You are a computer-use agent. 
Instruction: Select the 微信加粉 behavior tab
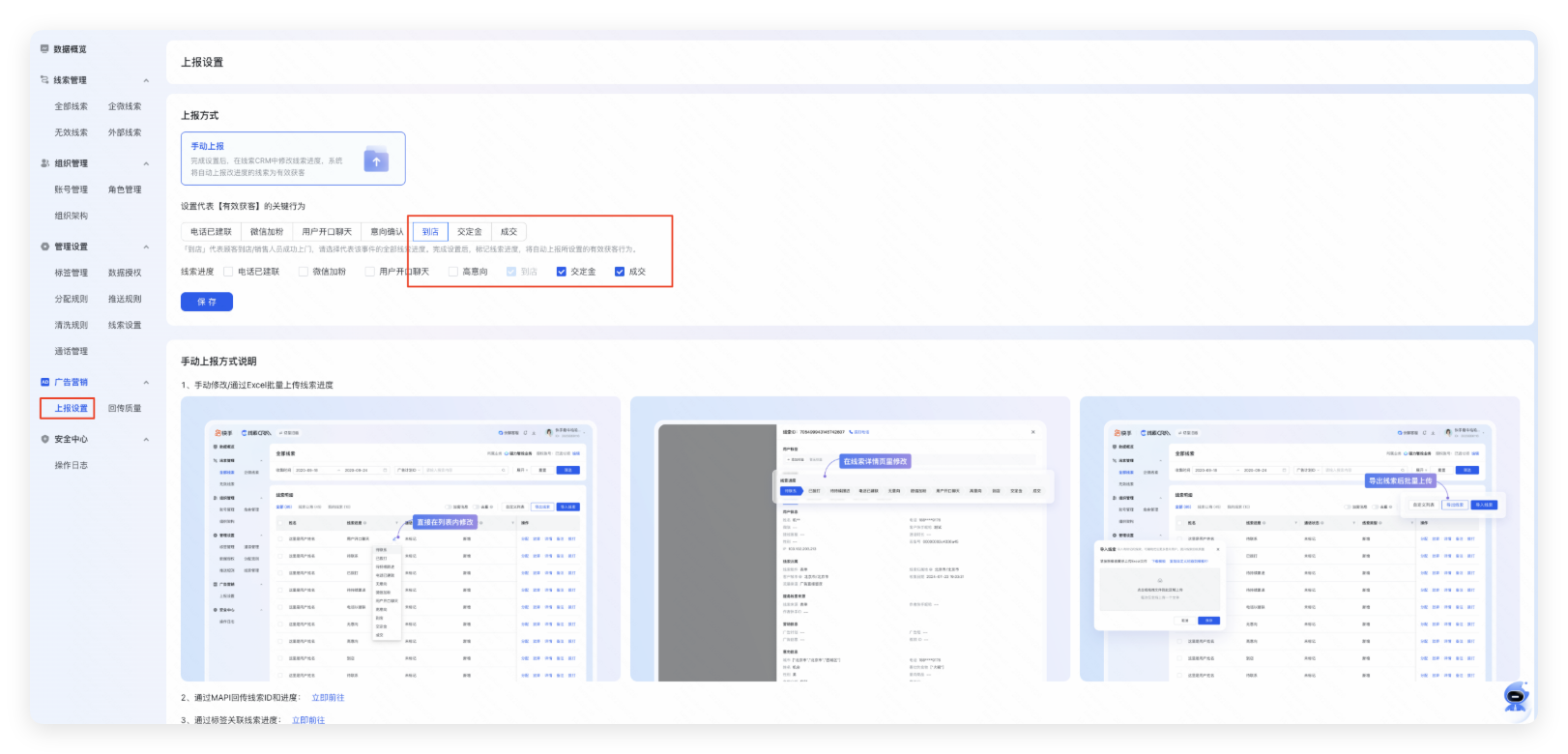coord(267,232)
